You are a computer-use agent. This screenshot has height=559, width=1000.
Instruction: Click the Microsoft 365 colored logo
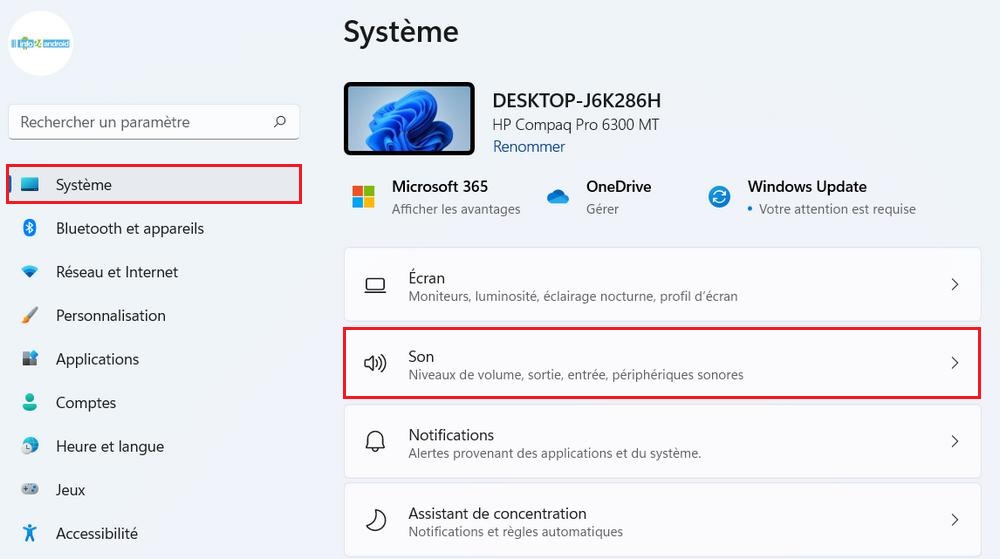click(364, 197)
